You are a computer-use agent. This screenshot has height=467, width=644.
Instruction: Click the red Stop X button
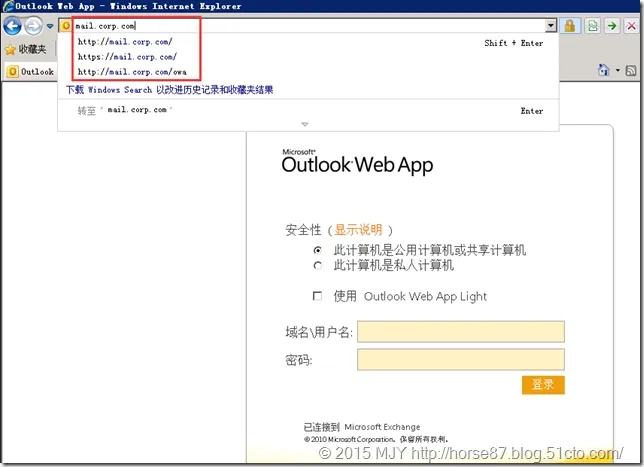click(631, 26)
